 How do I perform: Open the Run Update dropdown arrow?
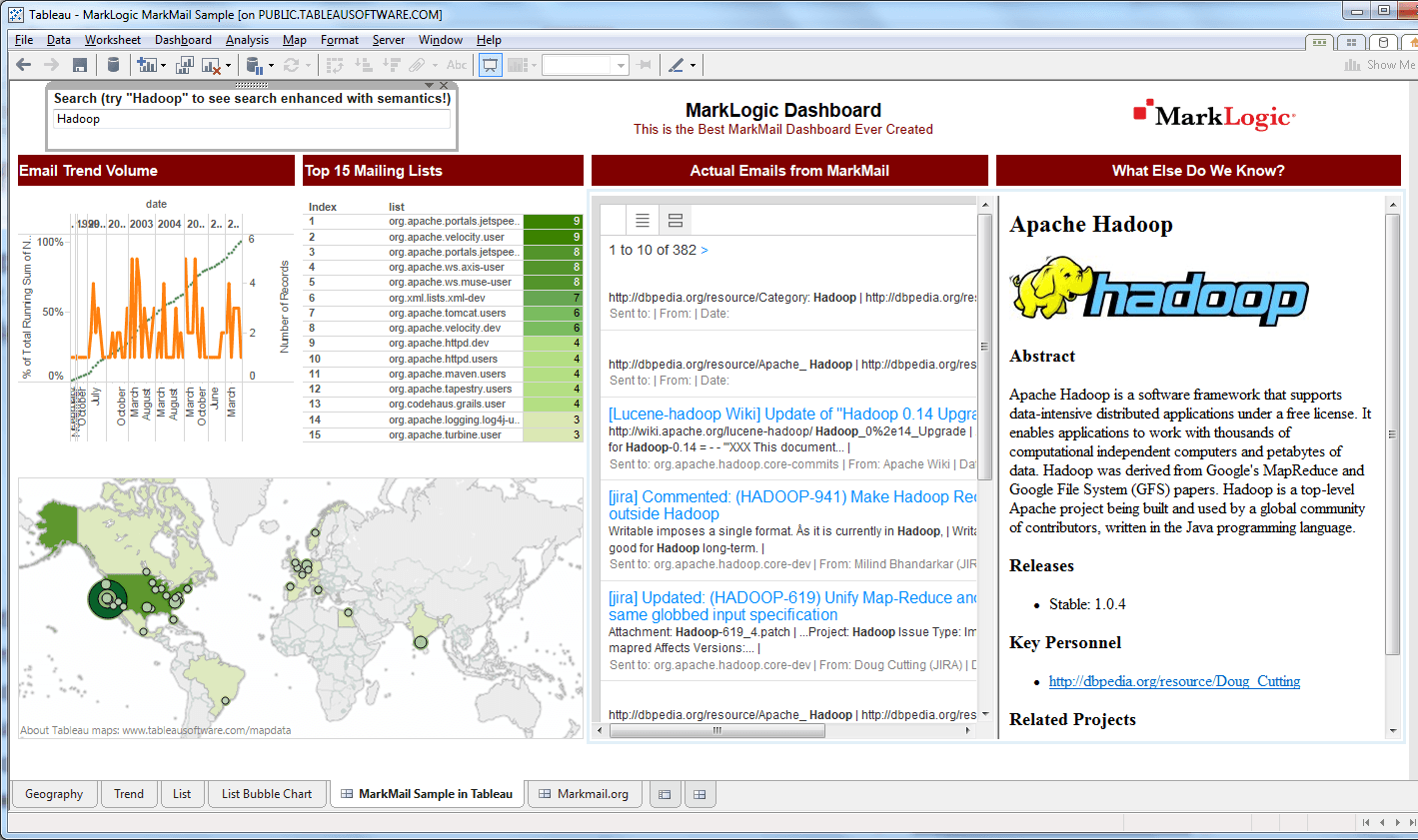307,66
